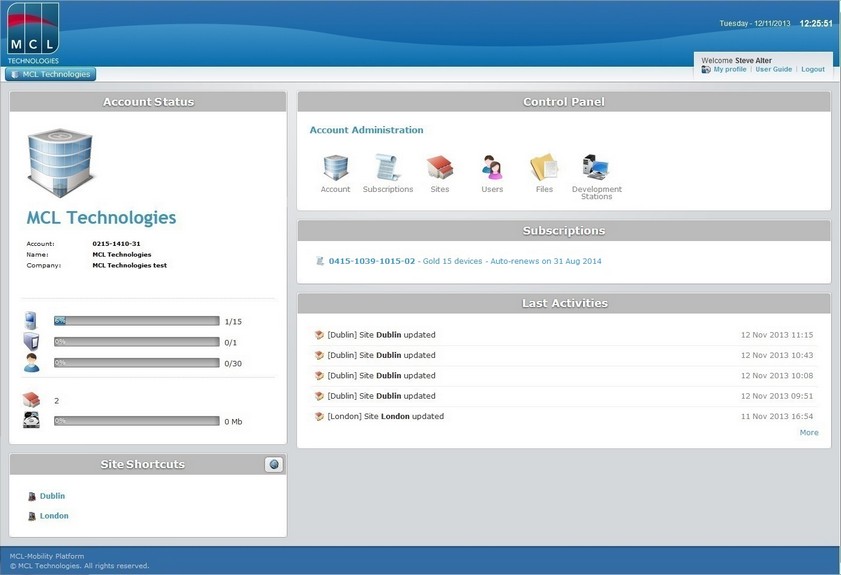Click the Account Status panel header

(148, 102)
